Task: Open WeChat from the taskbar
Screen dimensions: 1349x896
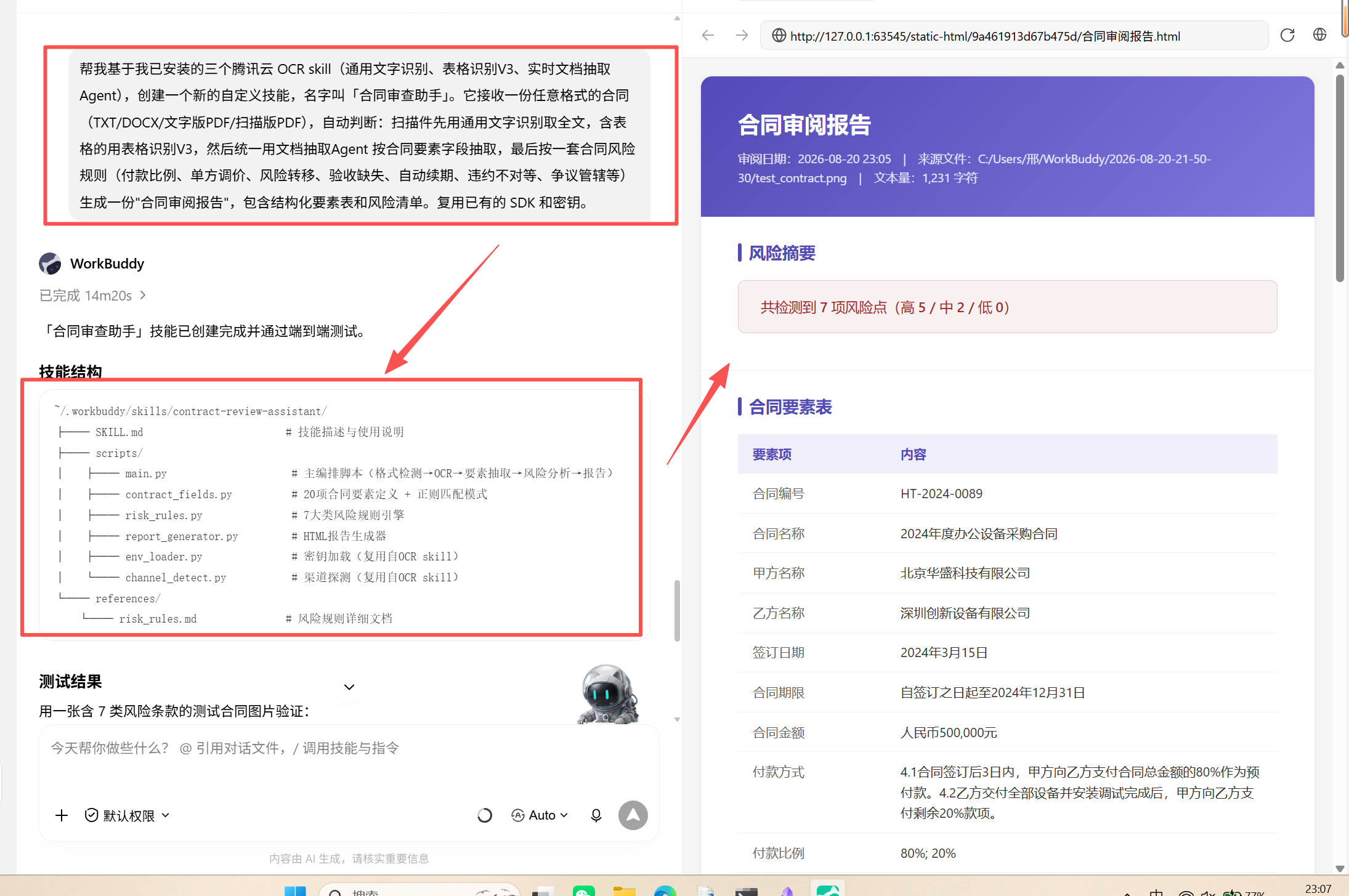Action: 583,890
